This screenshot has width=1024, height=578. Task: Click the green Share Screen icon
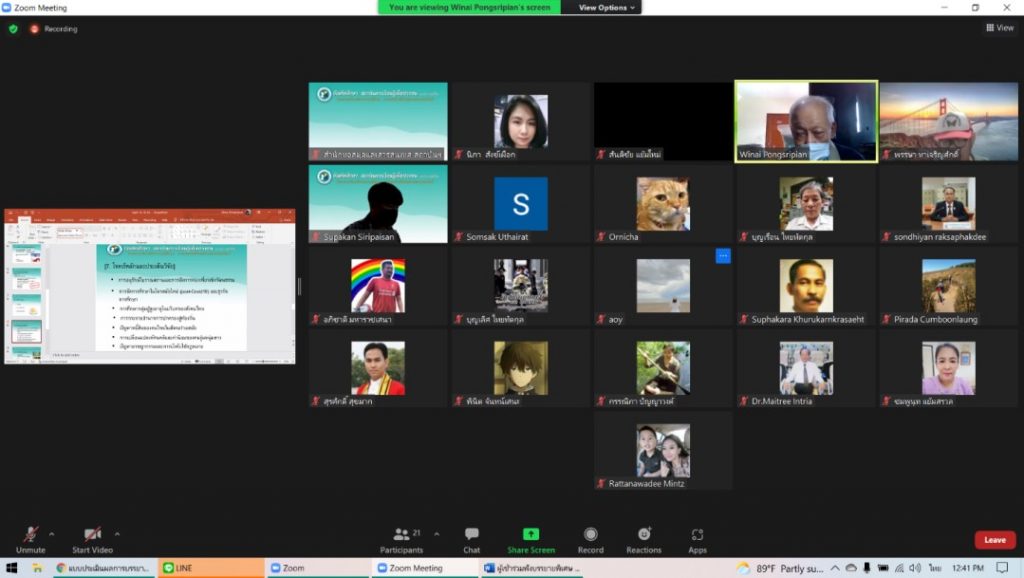coord(531,535)
